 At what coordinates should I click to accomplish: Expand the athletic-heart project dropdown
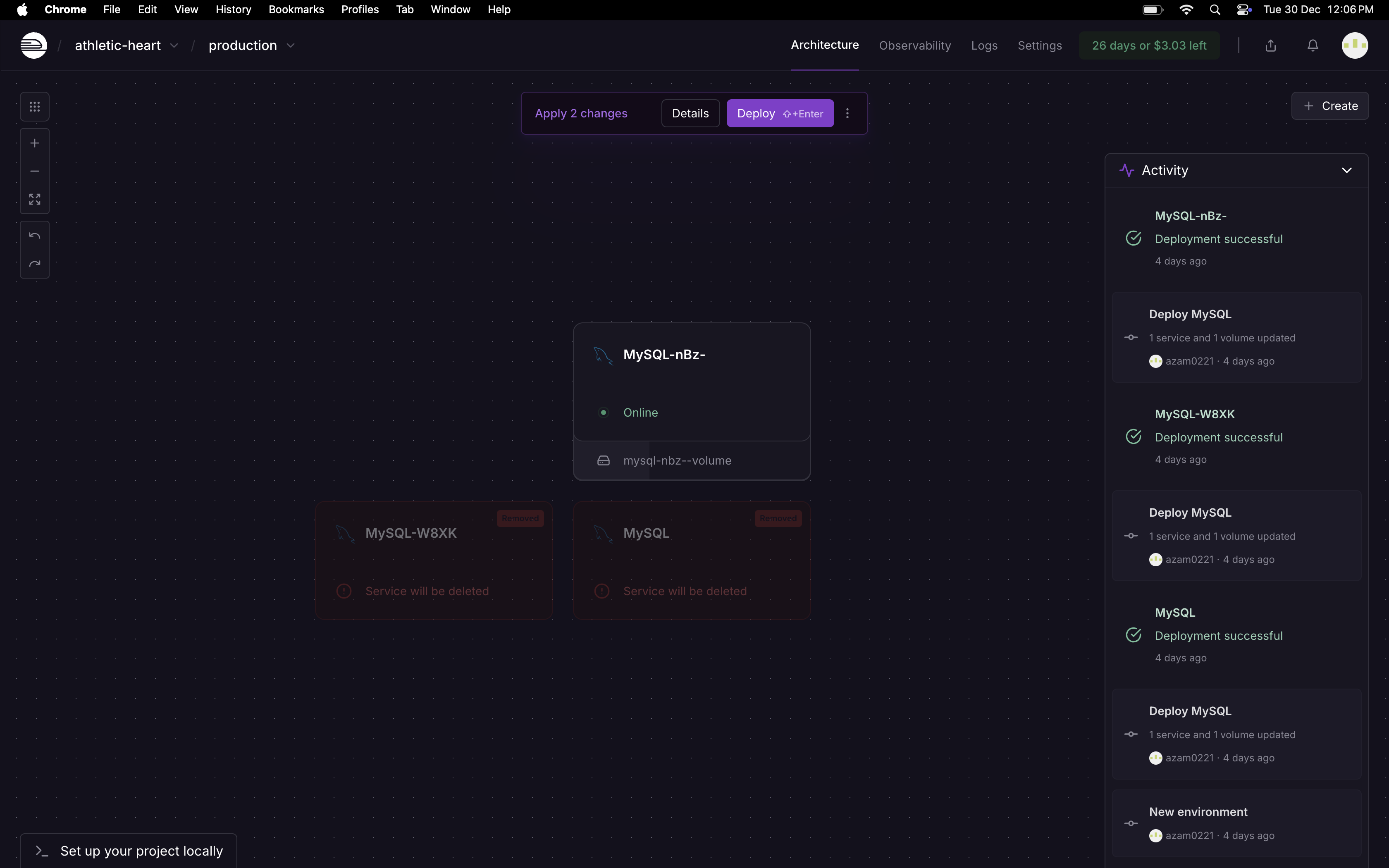[174, 45]
